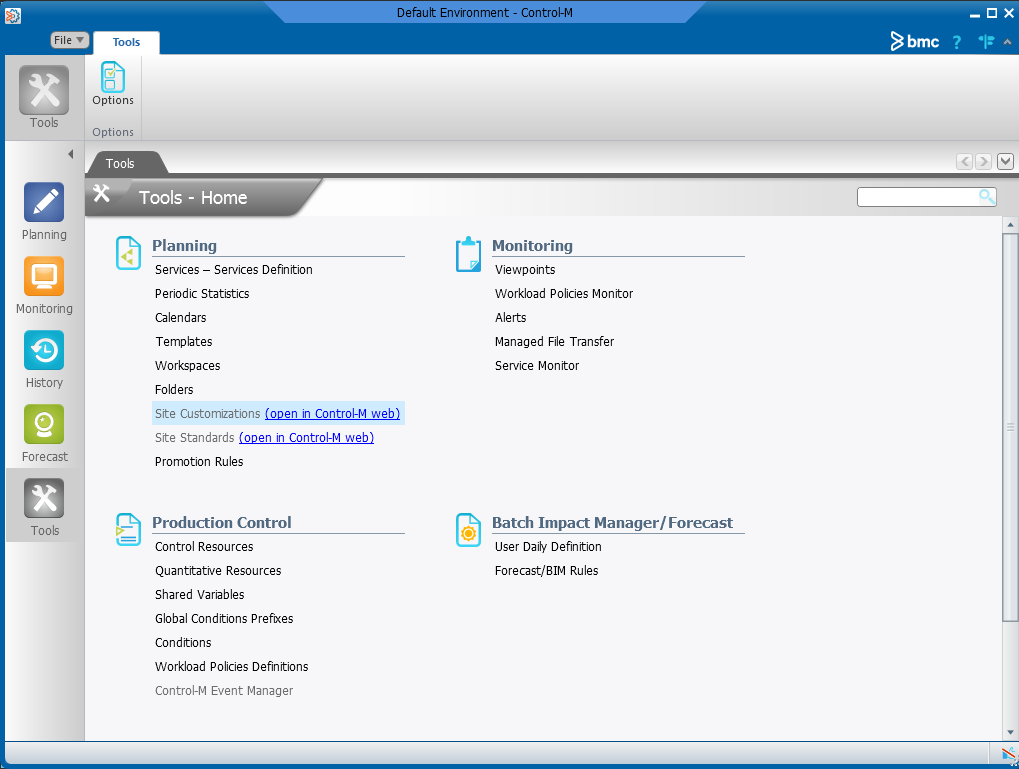Open User Daily Definition

[548, 547]
